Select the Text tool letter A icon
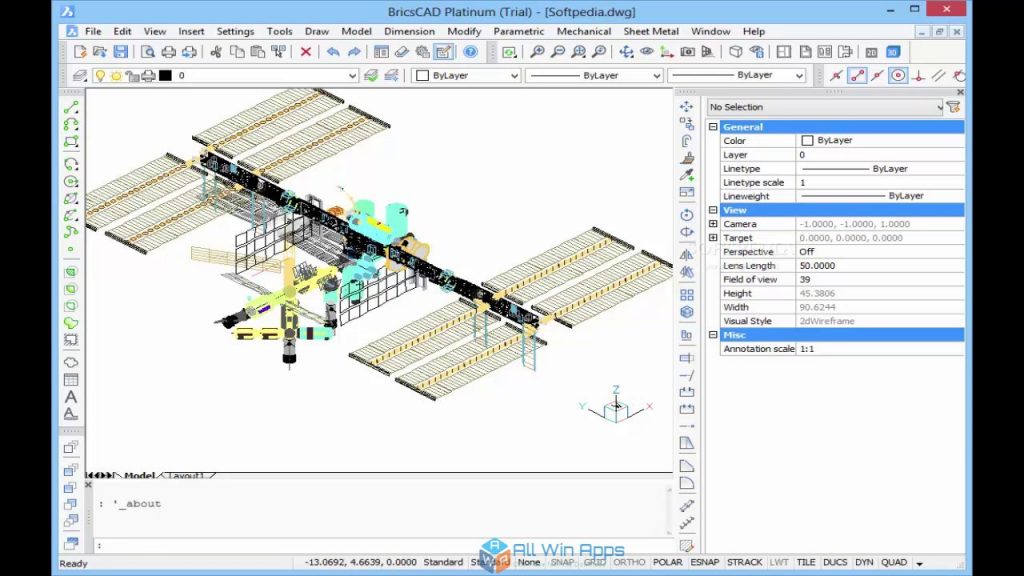Viewport: 1024px width, 576px height. 71,396
